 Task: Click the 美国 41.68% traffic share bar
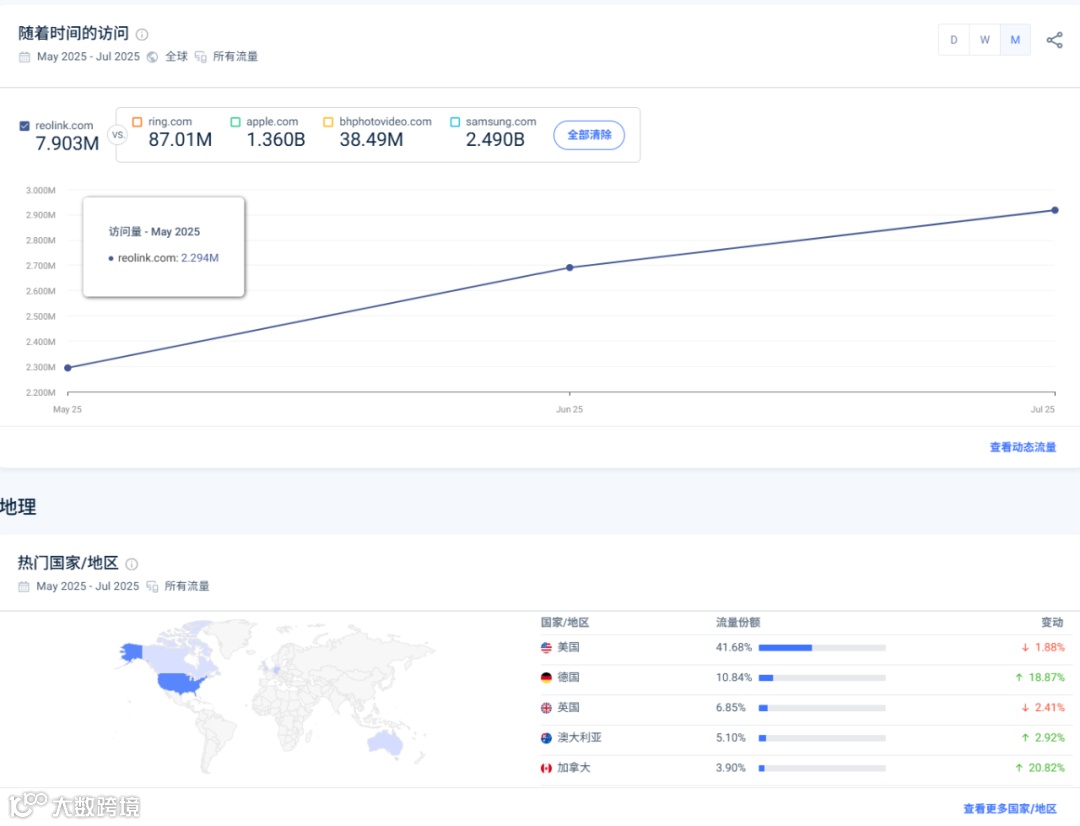(822, 648)
